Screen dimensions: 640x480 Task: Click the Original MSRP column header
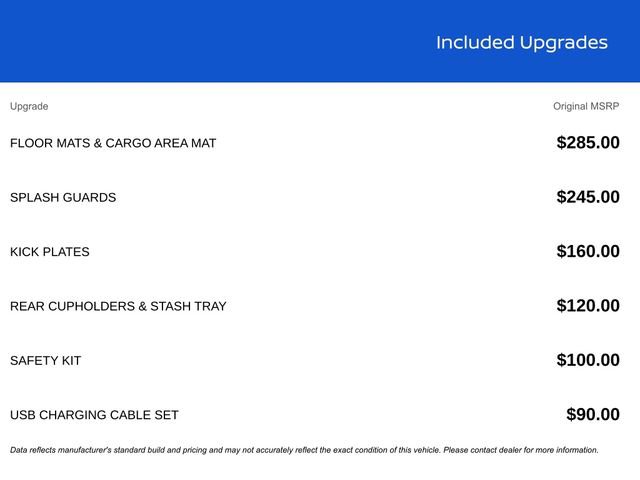pyautogui.click(x=586, y=106)
